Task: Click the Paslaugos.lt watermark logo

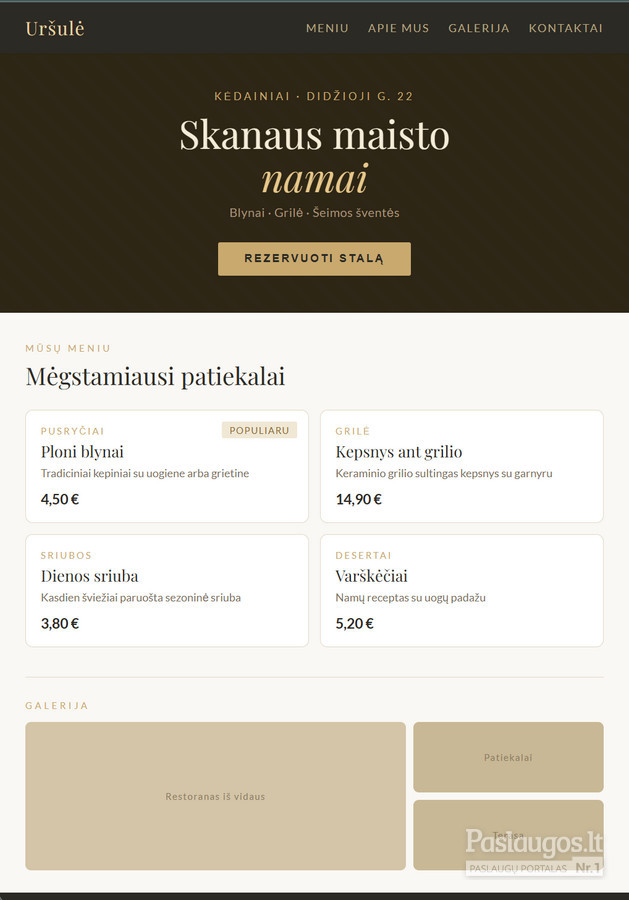Action: (x=534, y=851)
